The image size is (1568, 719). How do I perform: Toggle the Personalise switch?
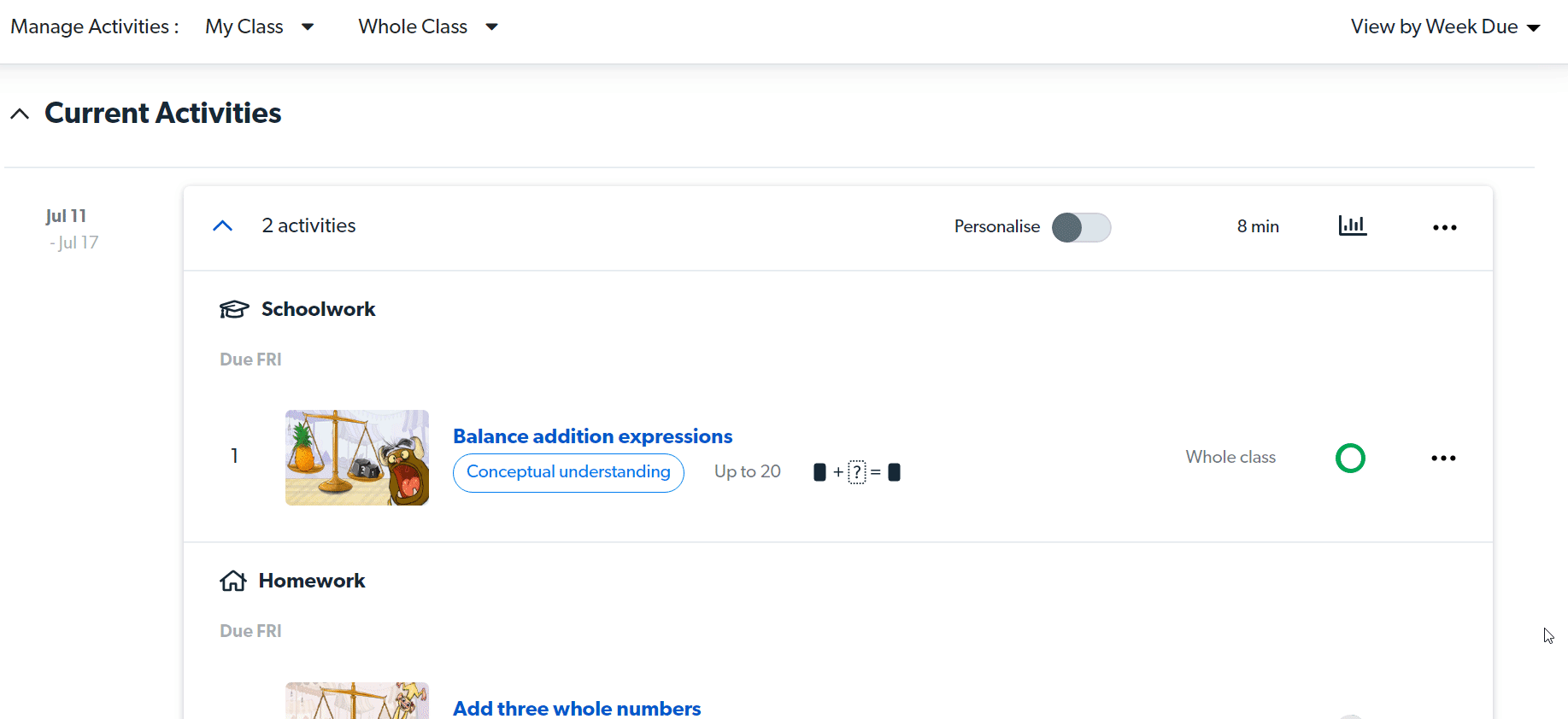pyautogui.click(x=1081, y=227)
